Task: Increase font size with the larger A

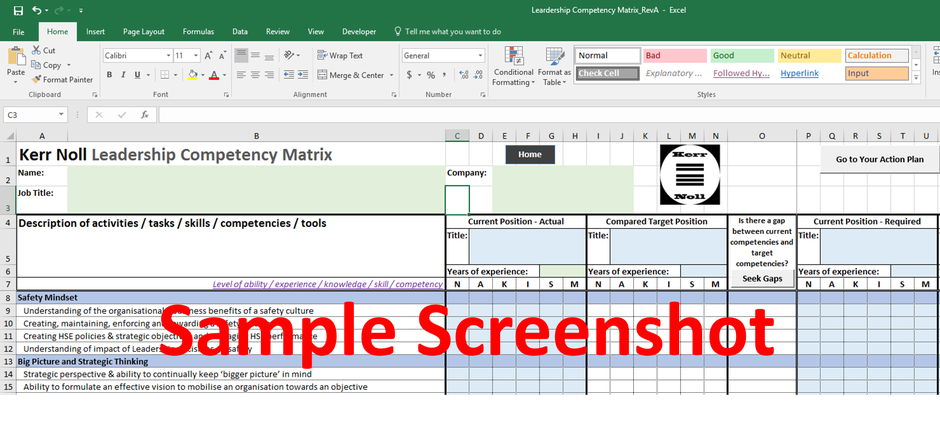Action: [x=209, y=56]
